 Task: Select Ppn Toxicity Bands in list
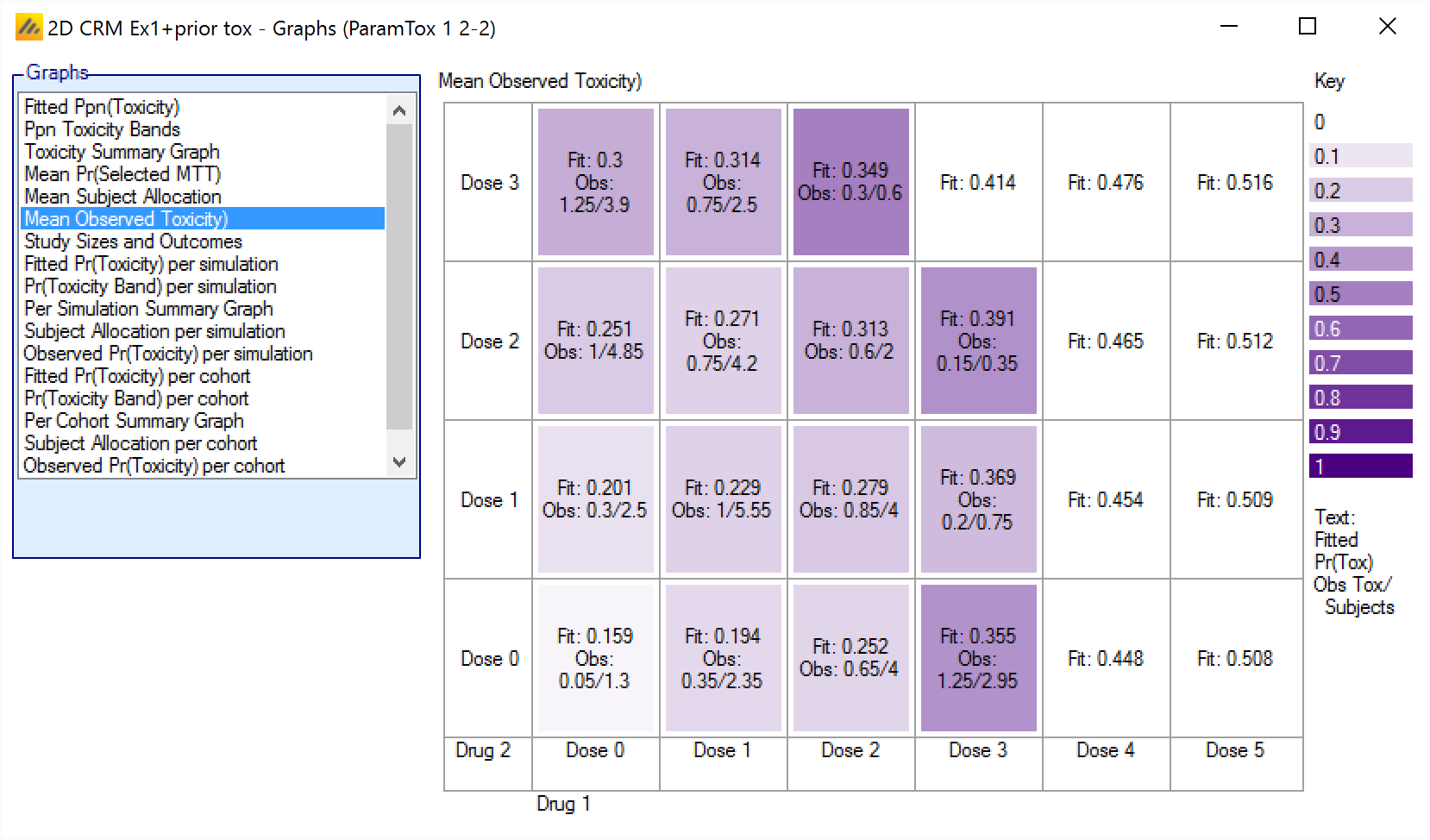coord(102,129)
